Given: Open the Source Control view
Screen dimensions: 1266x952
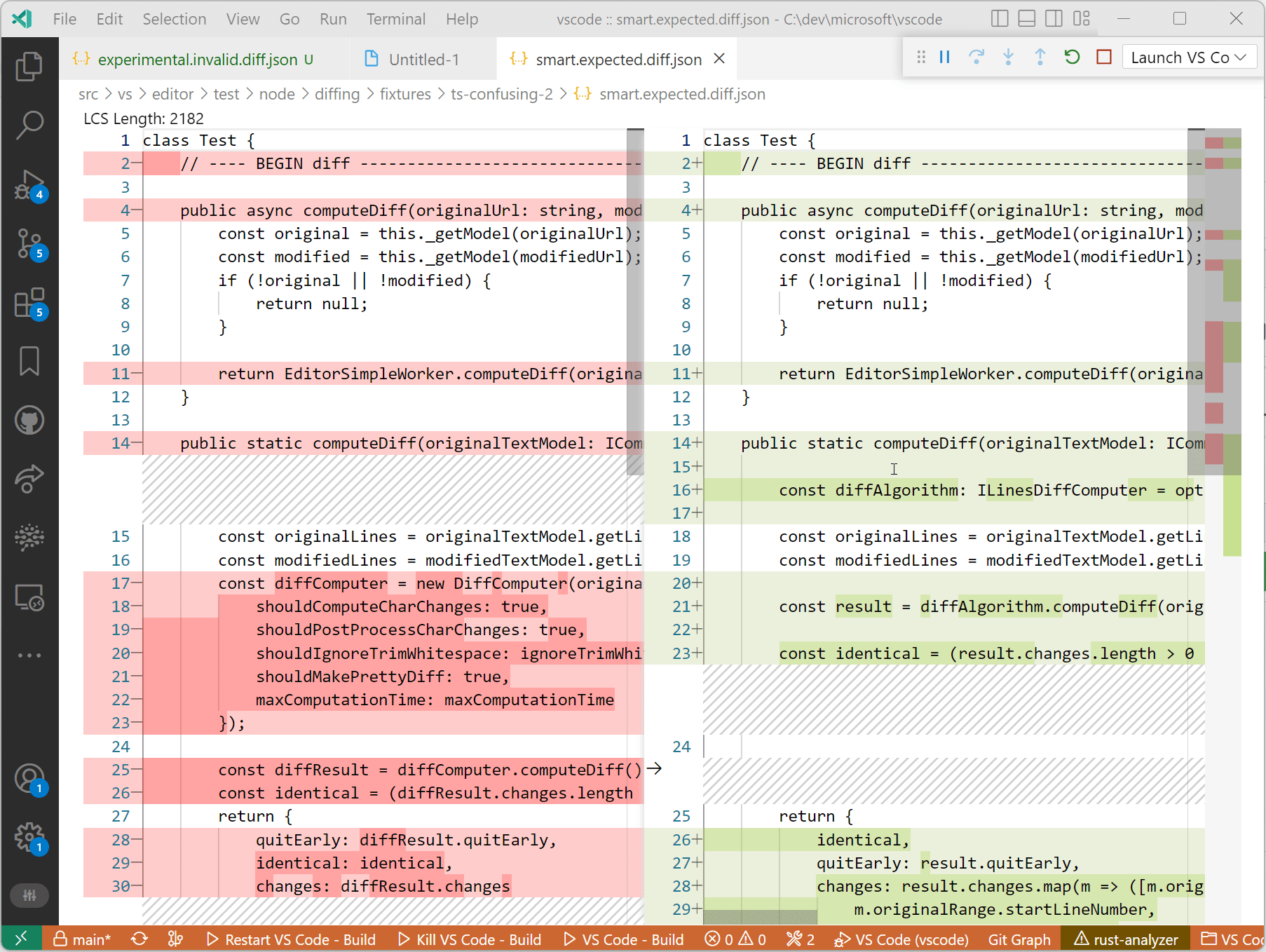Looking at the screenshot, I should tap(29, 244).
